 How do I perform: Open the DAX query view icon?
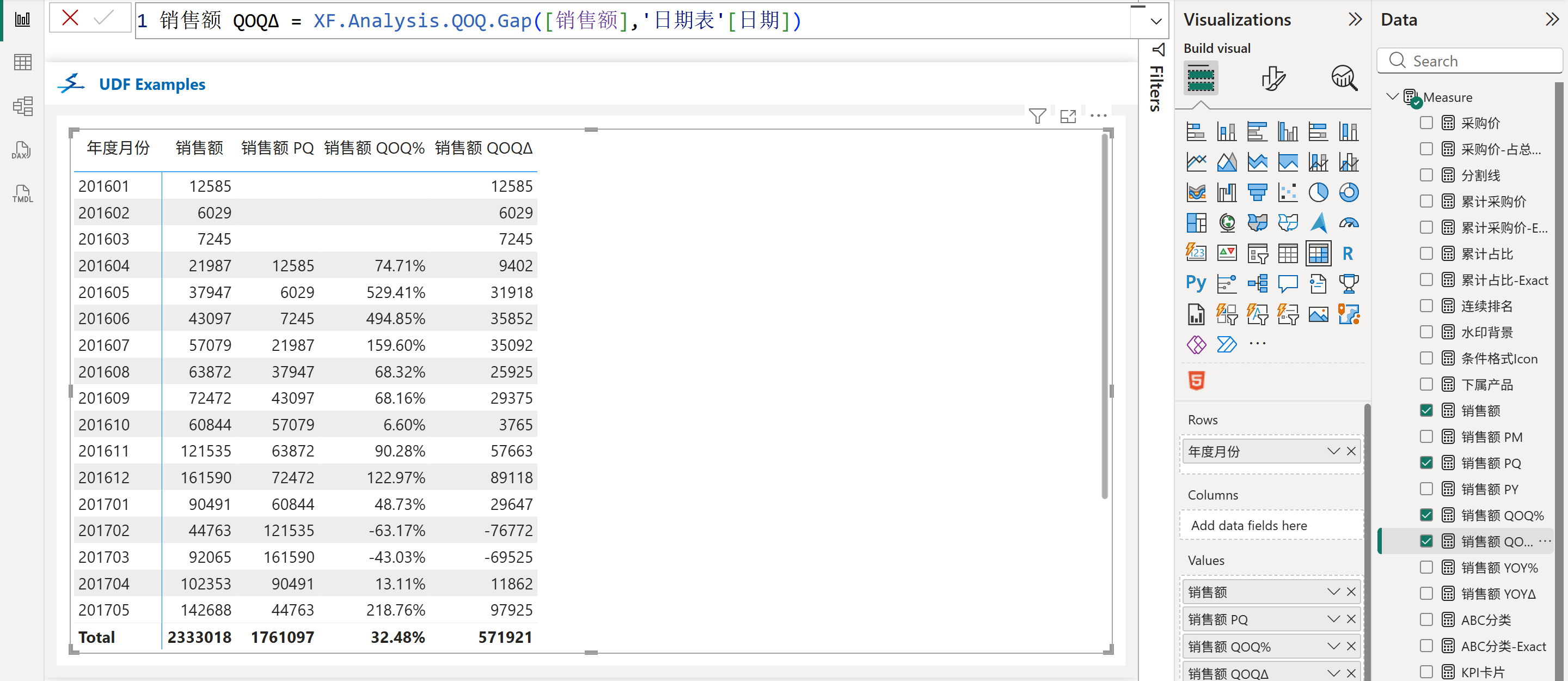point(22,150)
